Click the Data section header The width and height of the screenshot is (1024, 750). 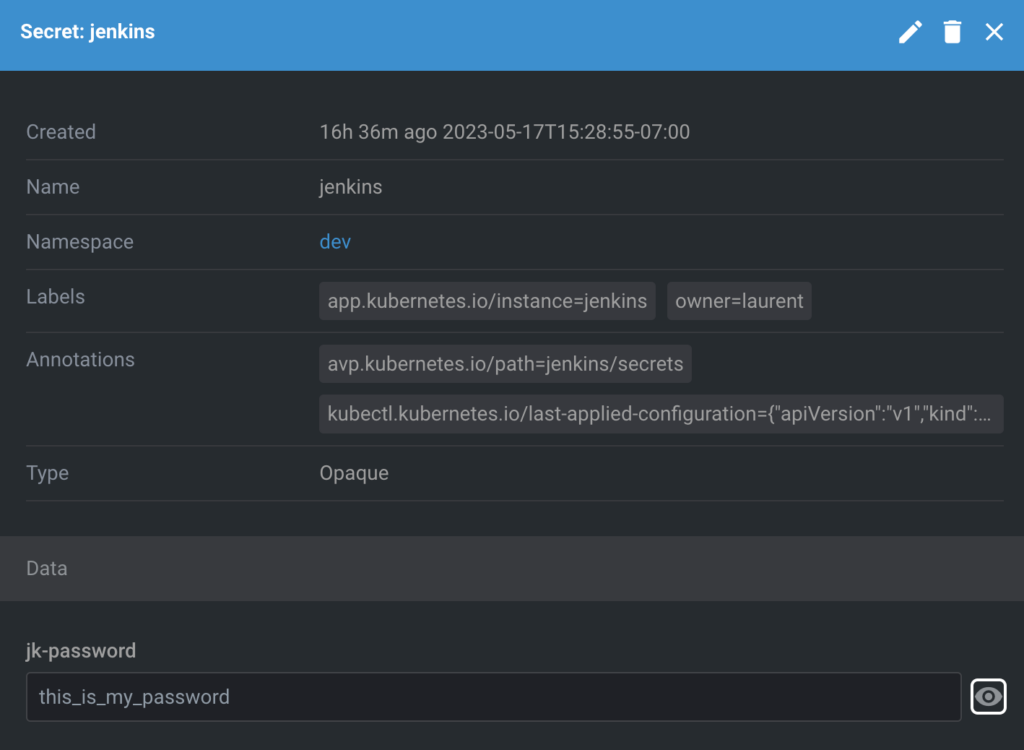47,568
